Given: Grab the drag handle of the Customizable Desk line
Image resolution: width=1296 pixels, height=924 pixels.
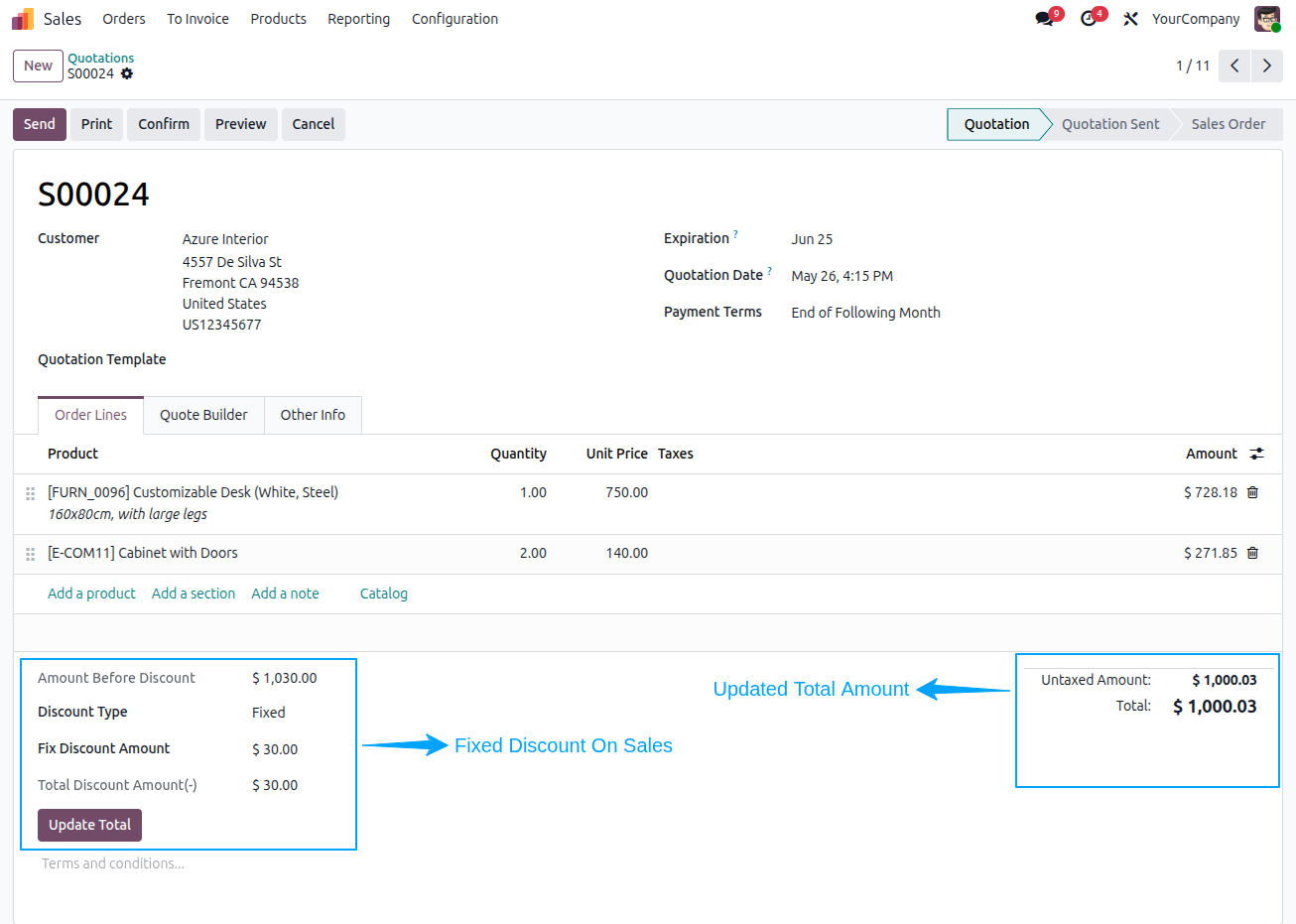Looking at the screenshot, I should point(31,493).
